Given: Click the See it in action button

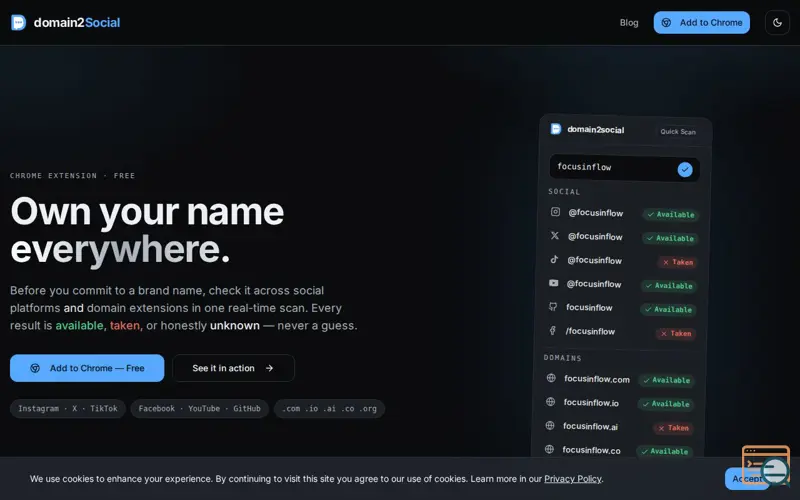Looking at the screenshot, I should [233, 368].
